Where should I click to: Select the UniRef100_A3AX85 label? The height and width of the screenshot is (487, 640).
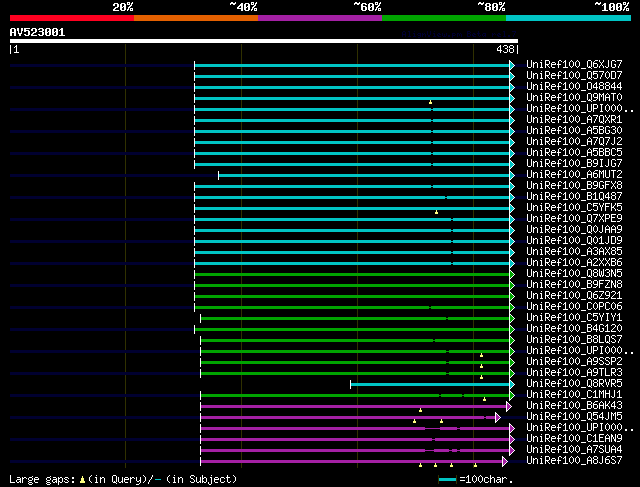pyautogui.click(x=574, y=252)
